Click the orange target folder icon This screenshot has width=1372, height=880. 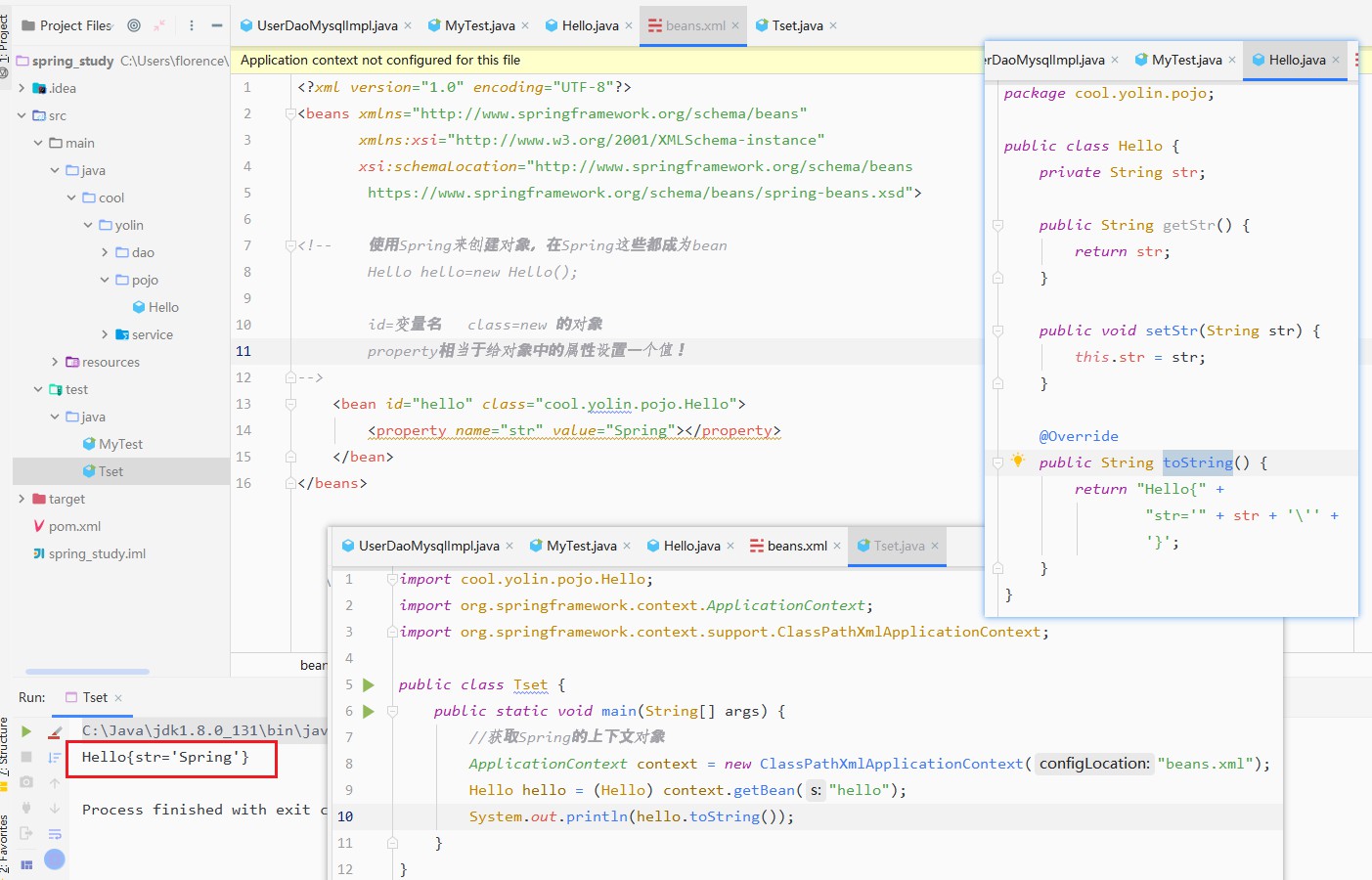coord(39,499)
